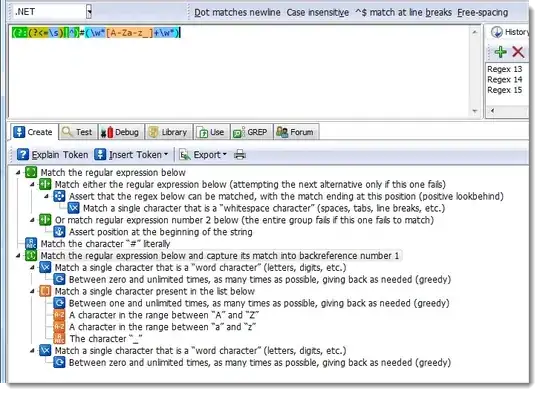The height and width of the screenshot is (394, 540).
Task: Collapse 'single character present in the list' node
Action: point(32,291)
